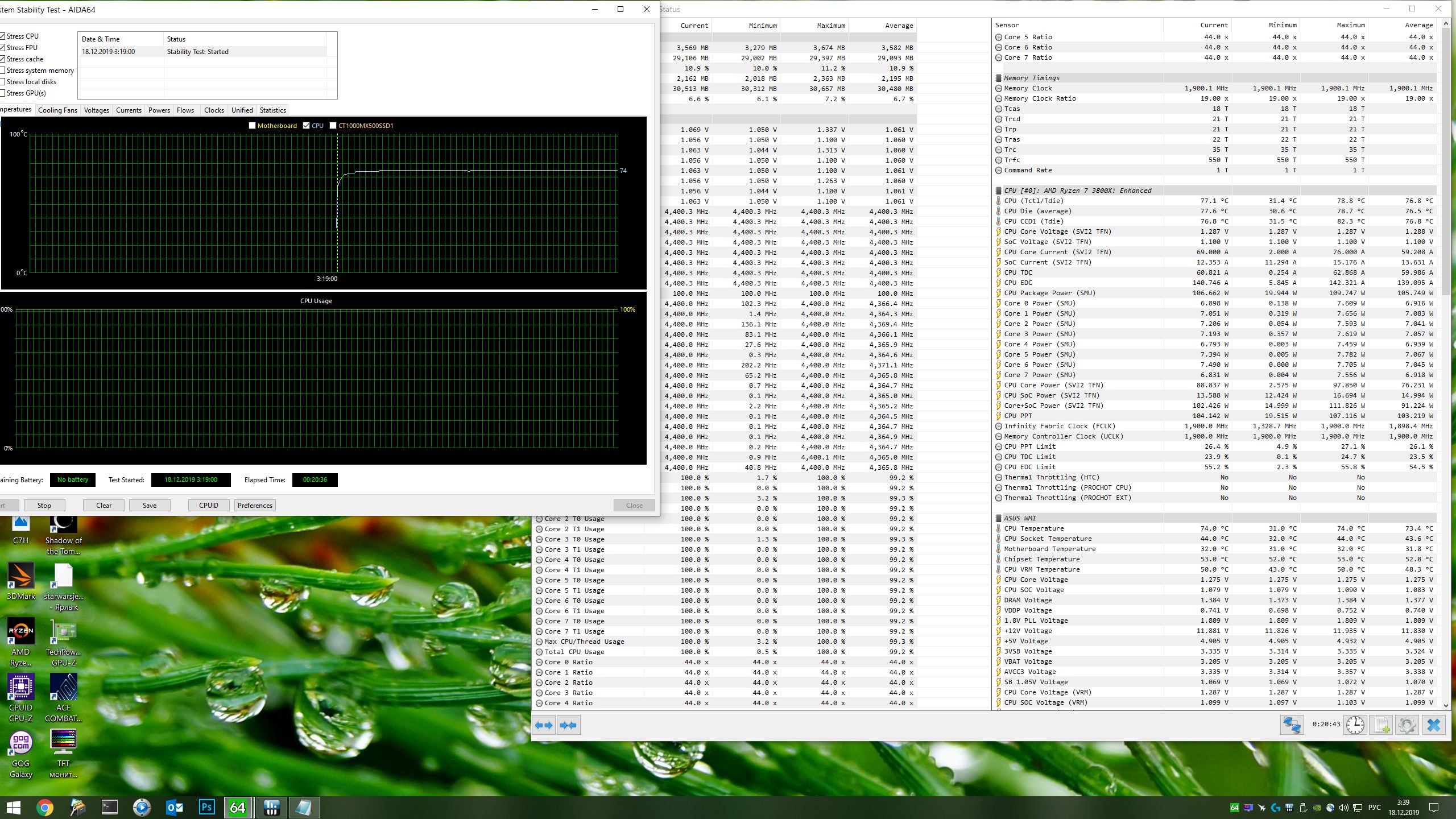Switch to the Cooling Fans tab

[x=57, y=110]
